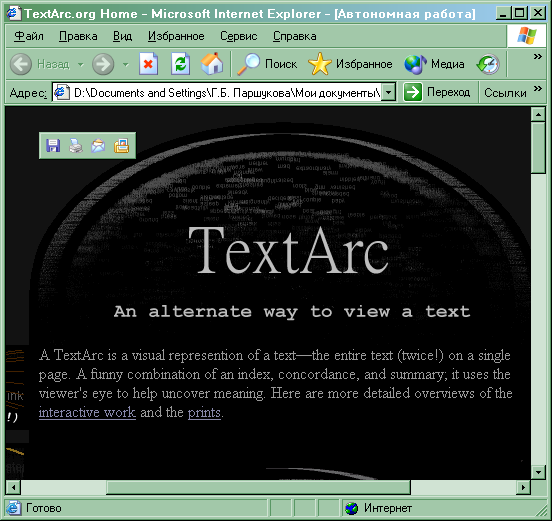Expand Forward button history dropdown arrow
This screenshot has width=552, height=521.
pyautogui.click(x=126, y=64)
